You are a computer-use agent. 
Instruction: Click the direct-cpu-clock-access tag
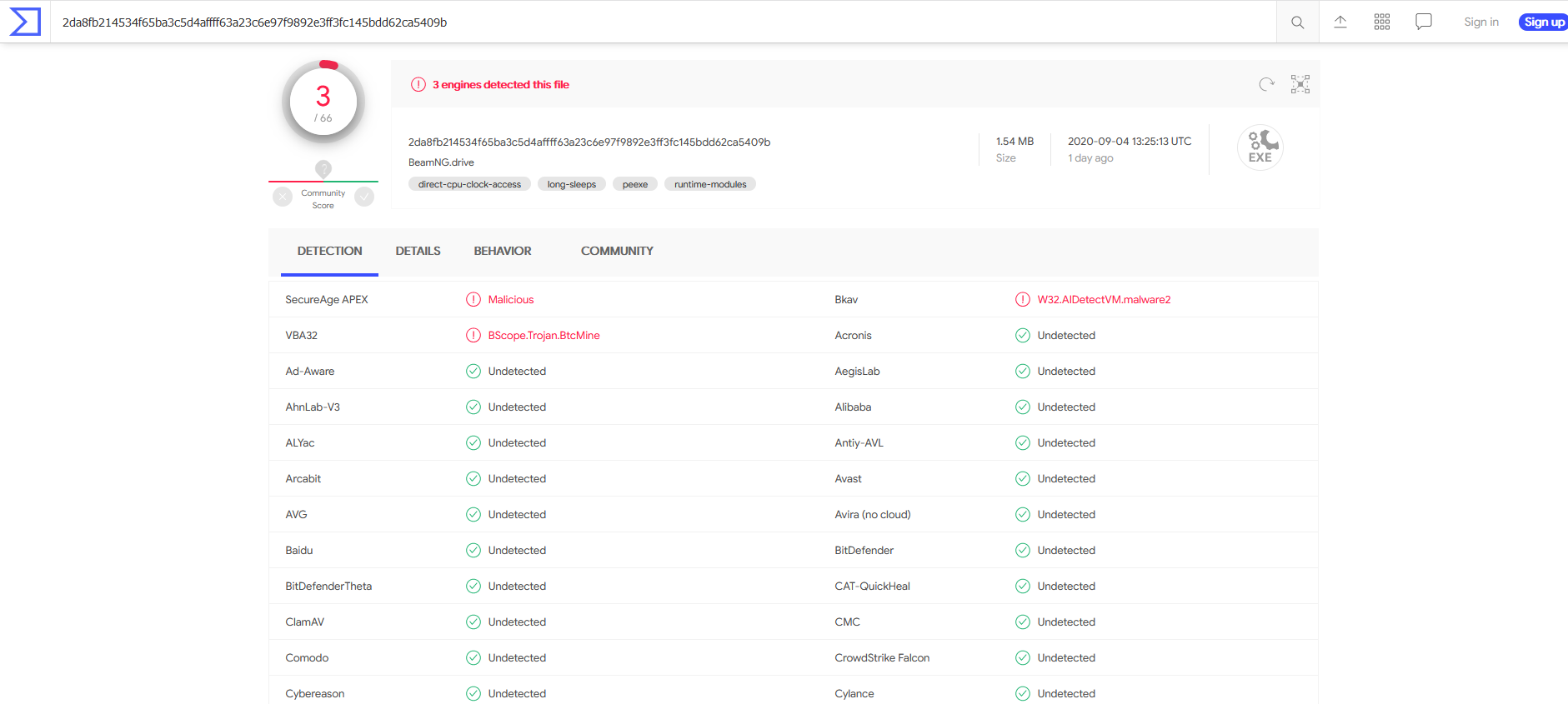(x=469, y=184)
